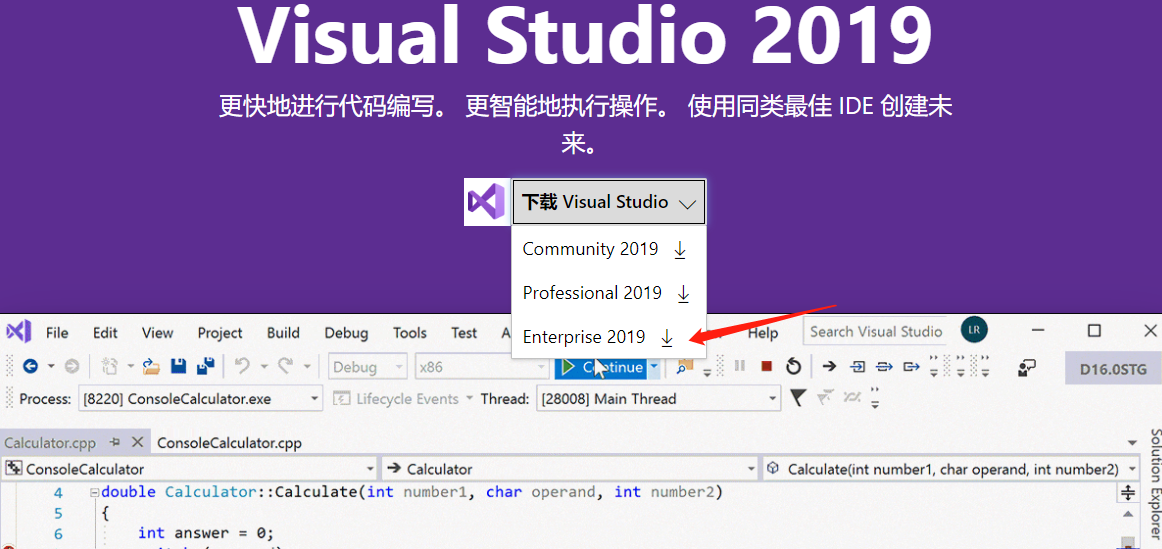Viewport: 1162px width, 549px height.
Task: Open the ConsoleCalculator scope dropdown
Action: pyautogui.click(x=190, y=469)
